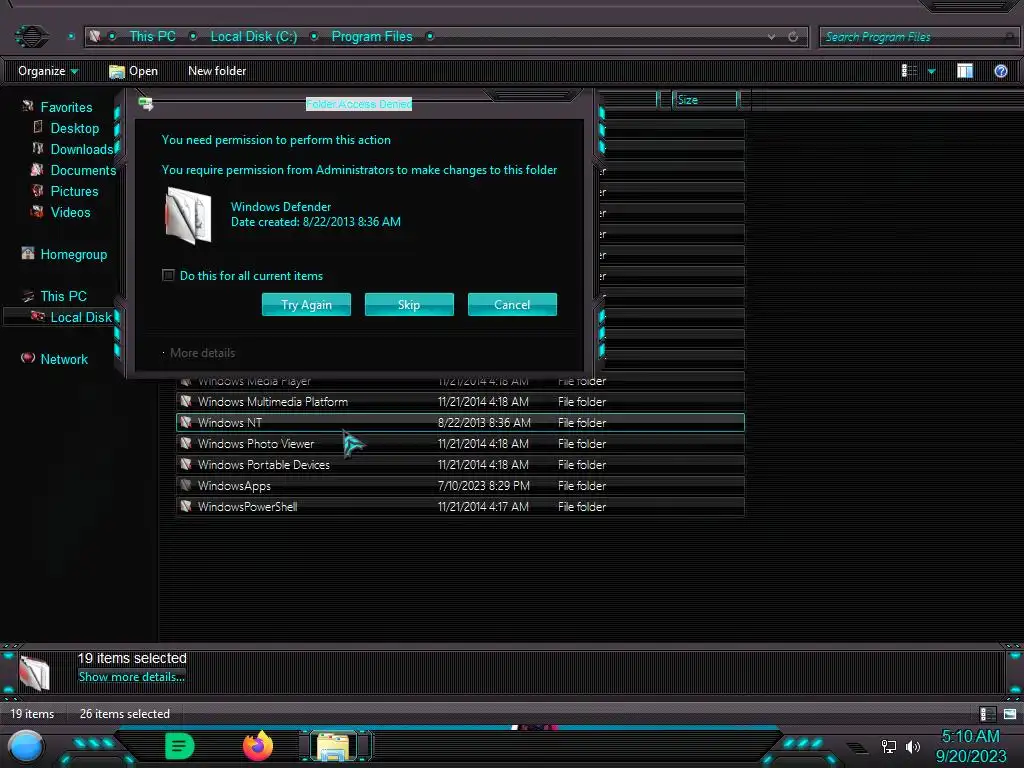1024x768 pixels.
Task: Change the view layout icon
Action: tap(909, 71)
